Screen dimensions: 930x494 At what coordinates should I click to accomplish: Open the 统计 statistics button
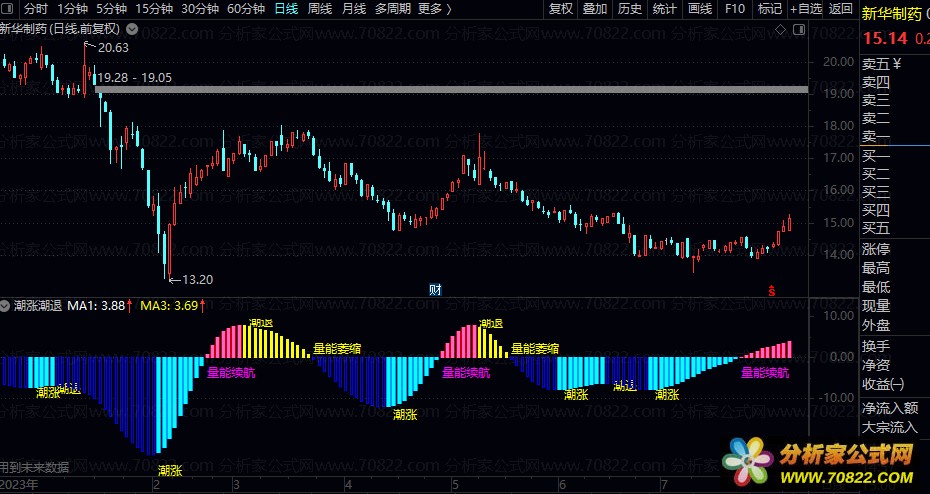664,8
